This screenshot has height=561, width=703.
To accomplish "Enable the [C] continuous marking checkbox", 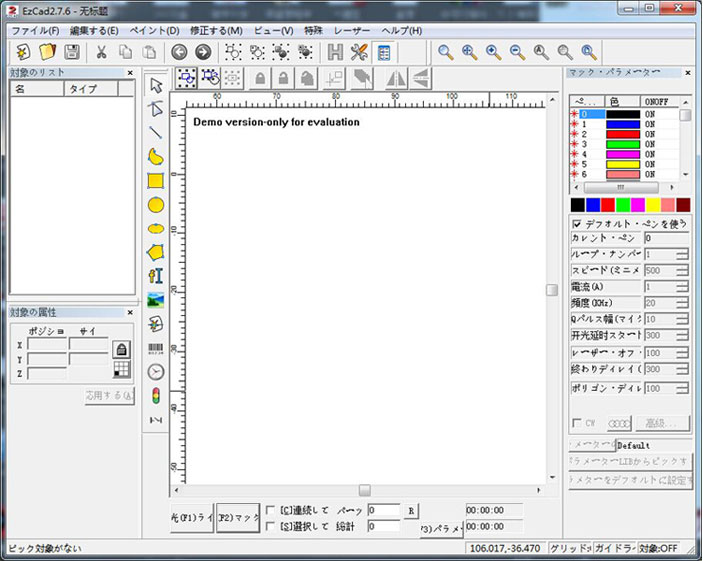I will pyautogui.click(x=270, y=510).
